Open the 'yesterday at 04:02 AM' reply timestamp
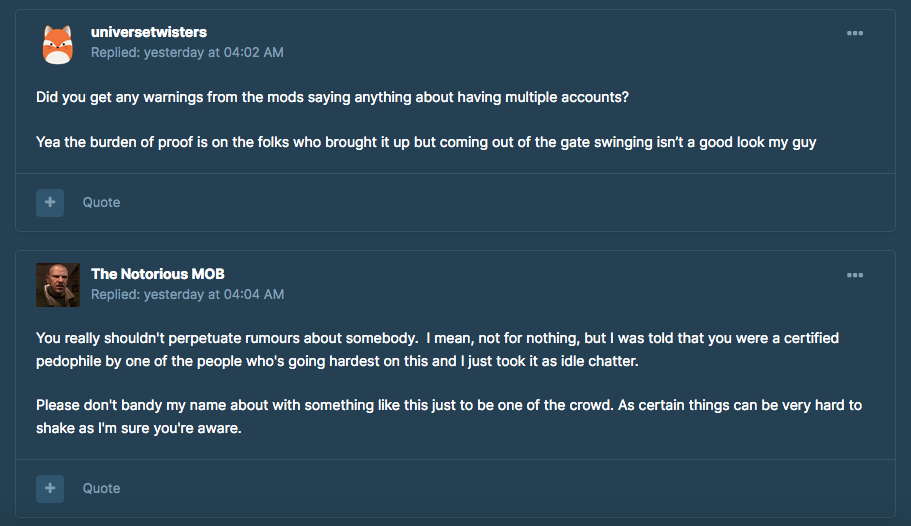The image size is (911, 526). tap(214, 52)
